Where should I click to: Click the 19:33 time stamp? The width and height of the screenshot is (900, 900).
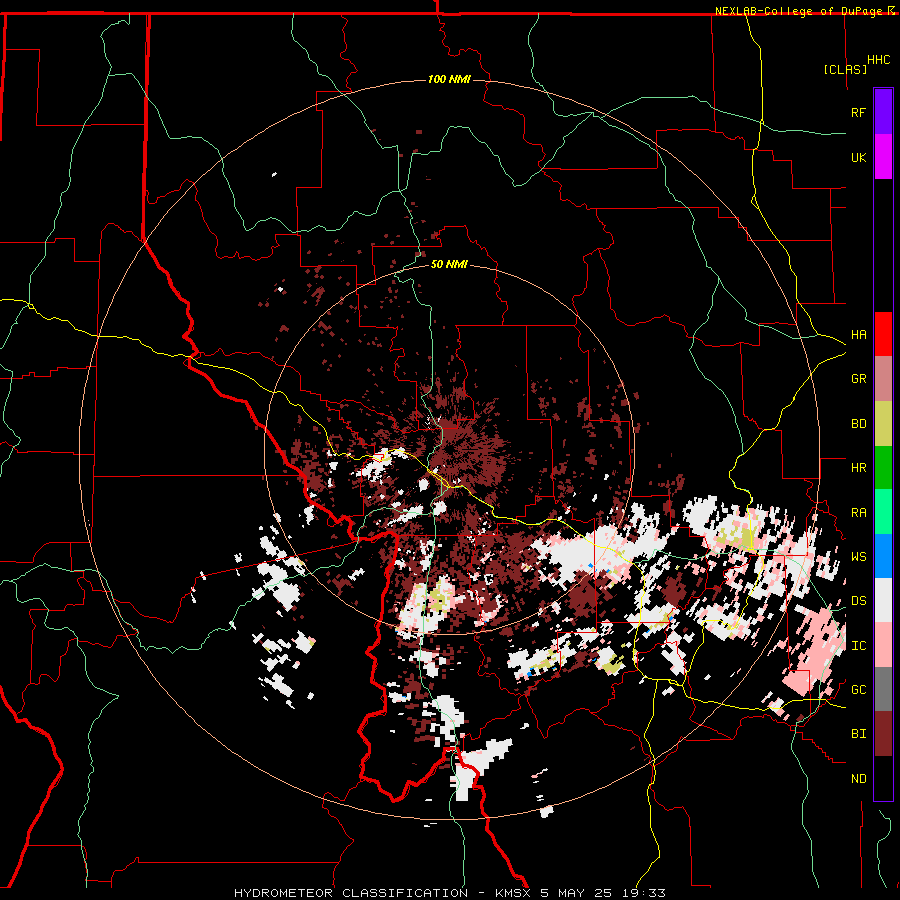point(646,893)
